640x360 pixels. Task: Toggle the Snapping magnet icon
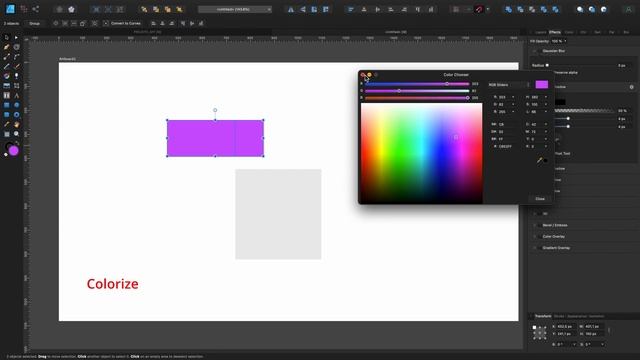[x=479, y=9]
